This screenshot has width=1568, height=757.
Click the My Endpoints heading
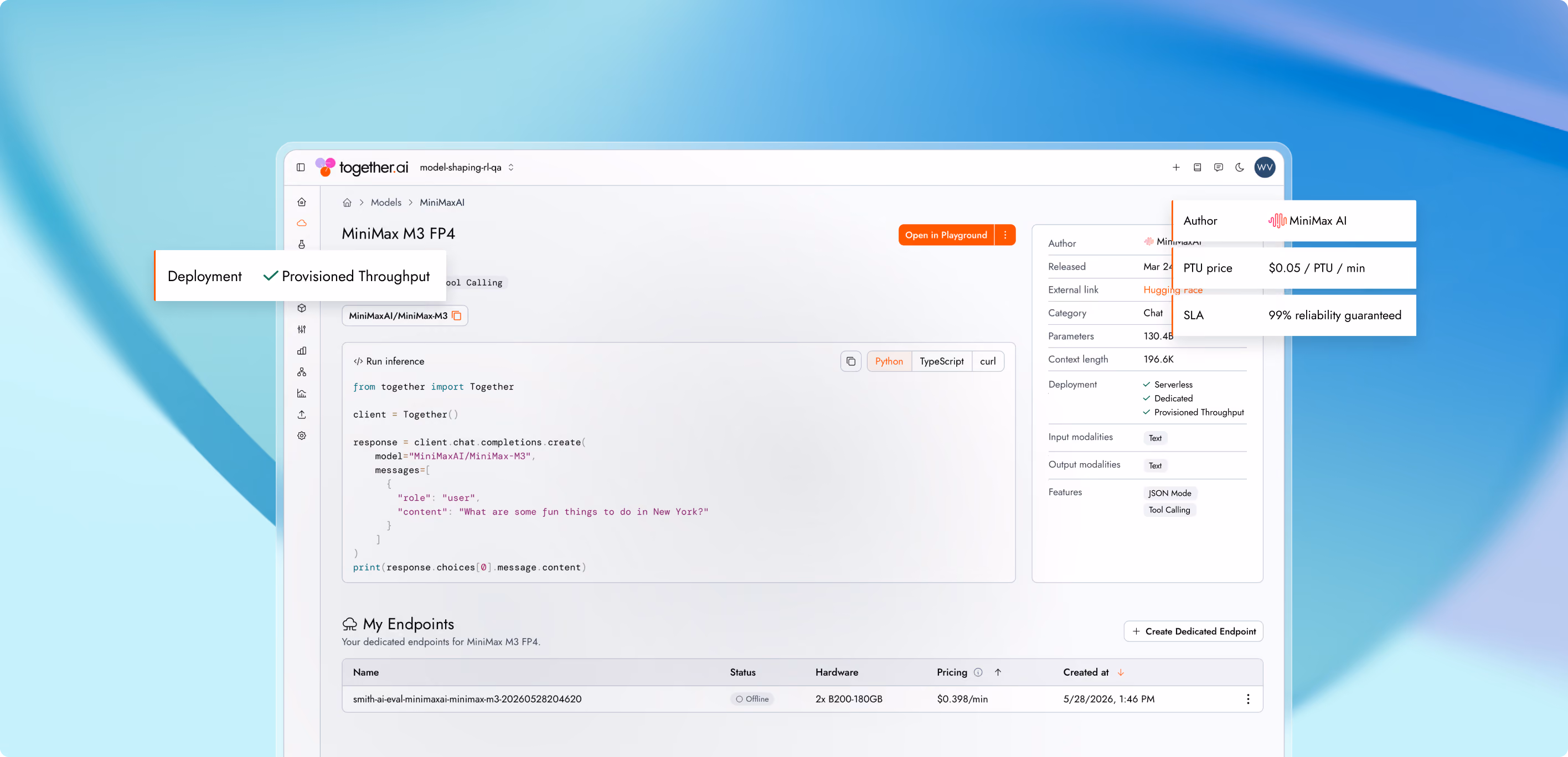[408, 624]
